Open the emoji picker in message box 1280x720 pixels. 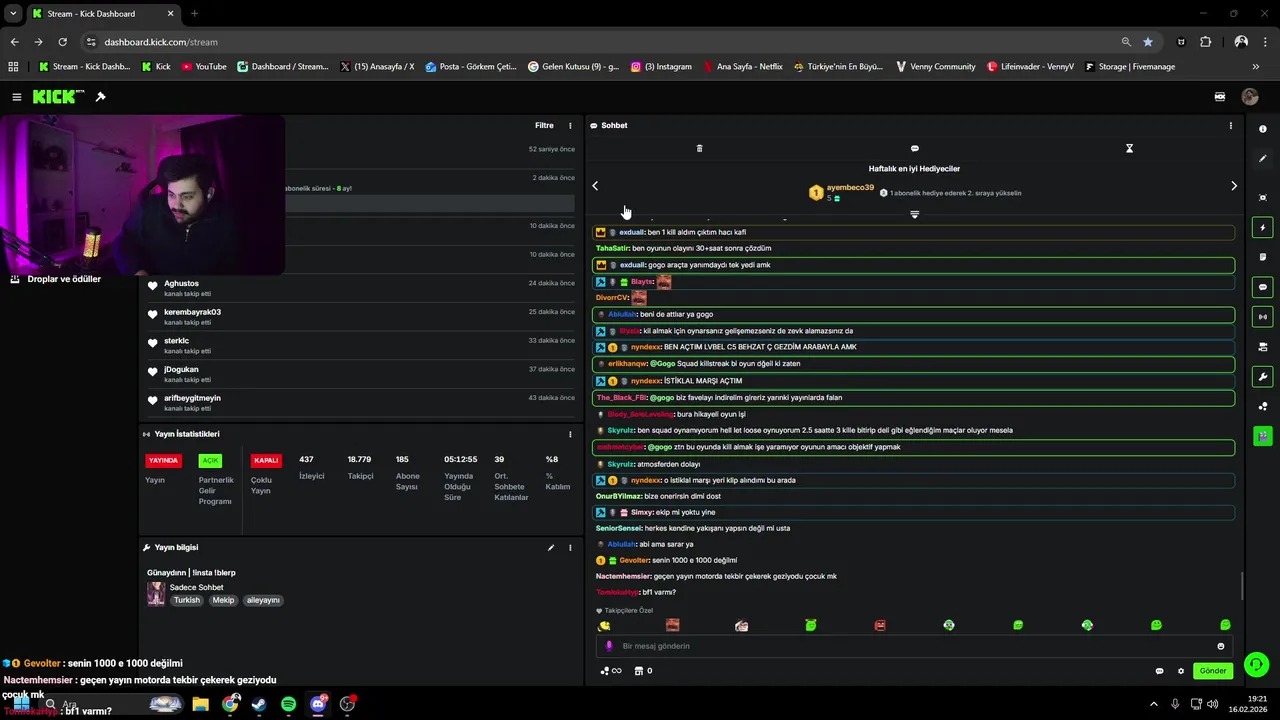(x=1220, y=646)
